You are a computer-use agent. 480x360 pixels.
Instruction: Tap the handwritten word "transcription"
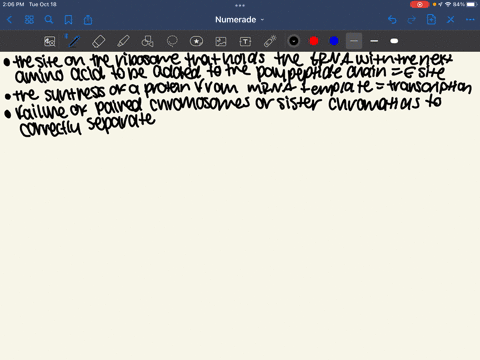(x=430, y=86)
